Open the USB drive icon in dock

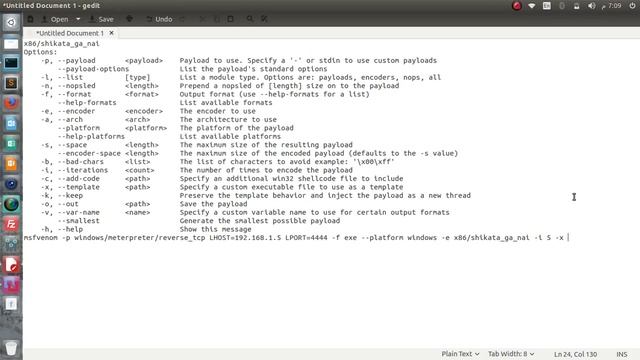coord(11,304)
